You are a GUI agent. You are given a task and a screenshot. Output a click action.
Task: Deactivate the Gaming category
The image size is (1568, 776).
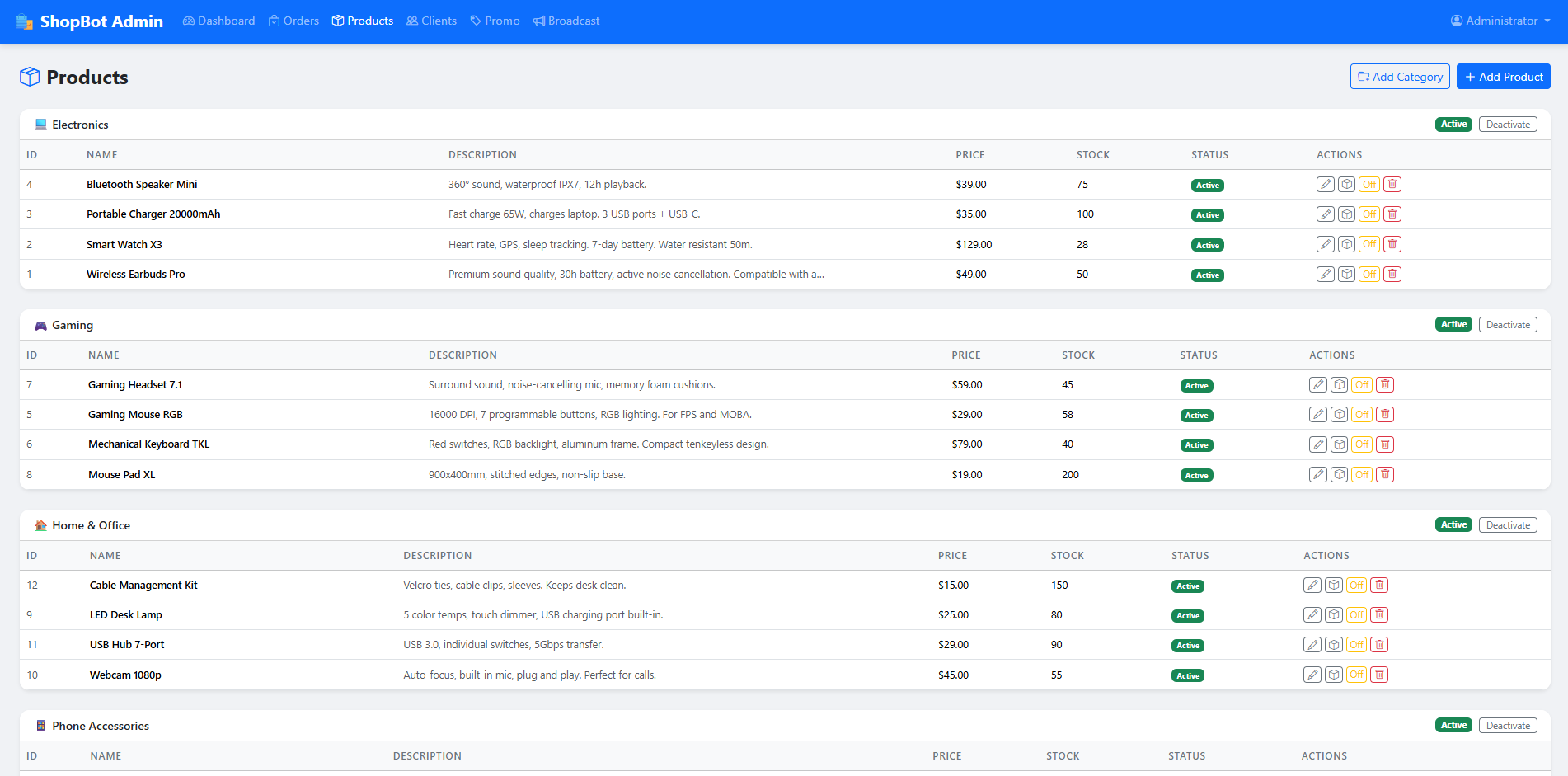pyautogui.click(x=1508, y=325)
